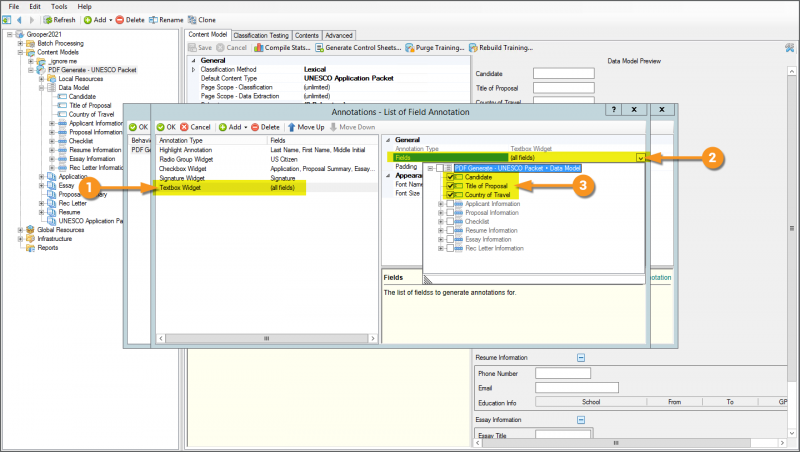Uncheck the Title of Proposal checkbox
The width and height of the screenshot is (800, 452).
[450, 186]
